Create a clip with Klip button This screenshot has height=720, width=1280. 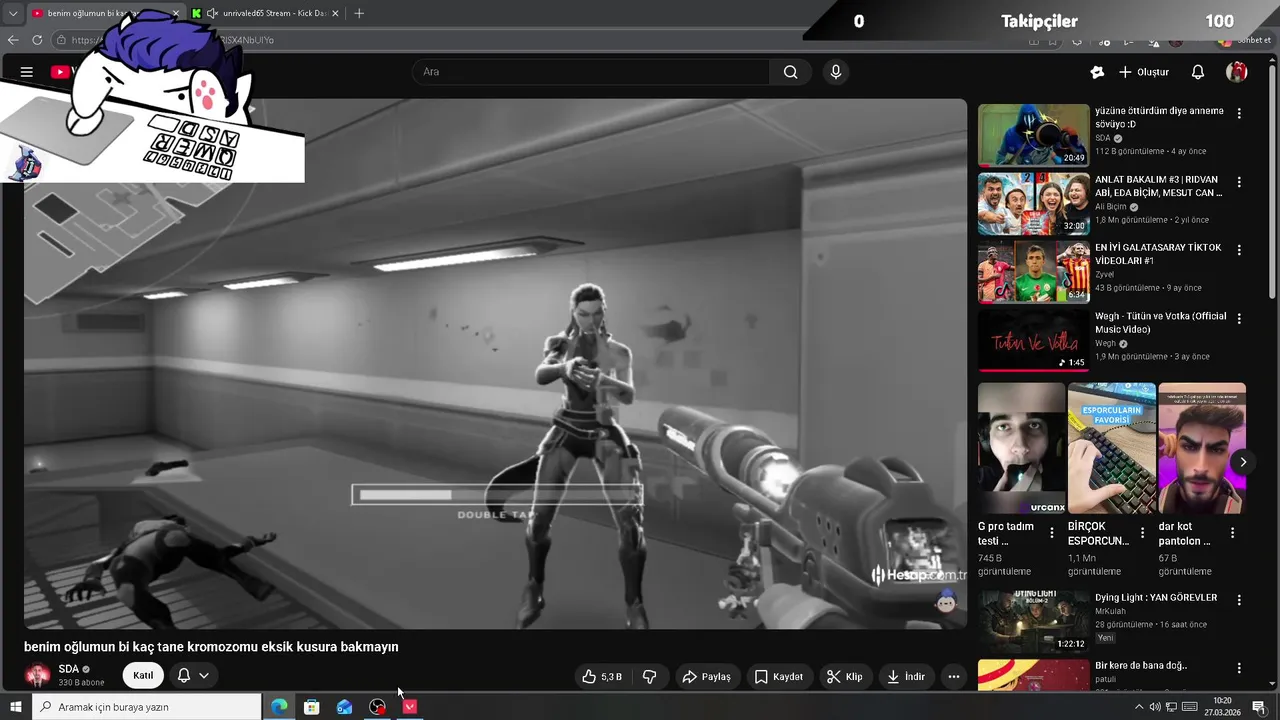pos(845,677)
